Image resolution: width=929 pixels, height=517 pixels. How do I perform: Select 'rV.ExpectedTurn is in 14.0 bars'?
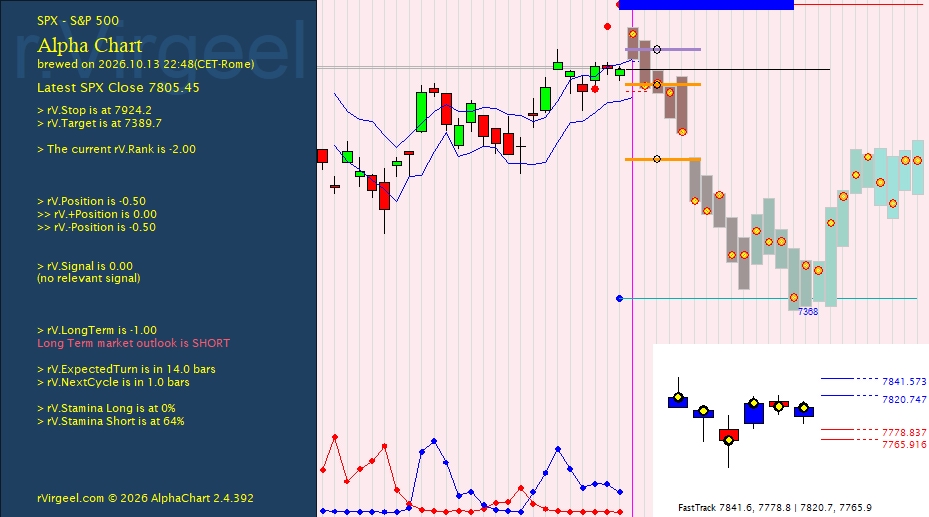coord(126,370)
